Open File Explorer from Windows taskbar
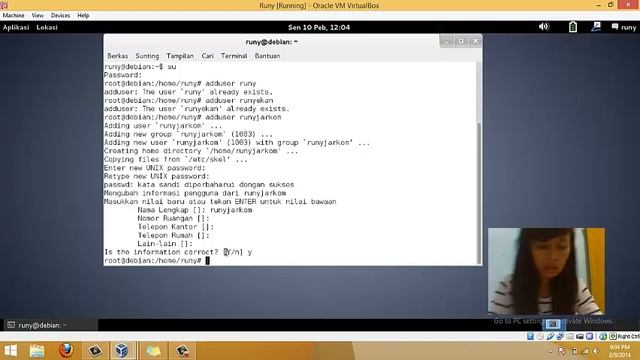This screenshot has height=360, width=640. (37, 351)
